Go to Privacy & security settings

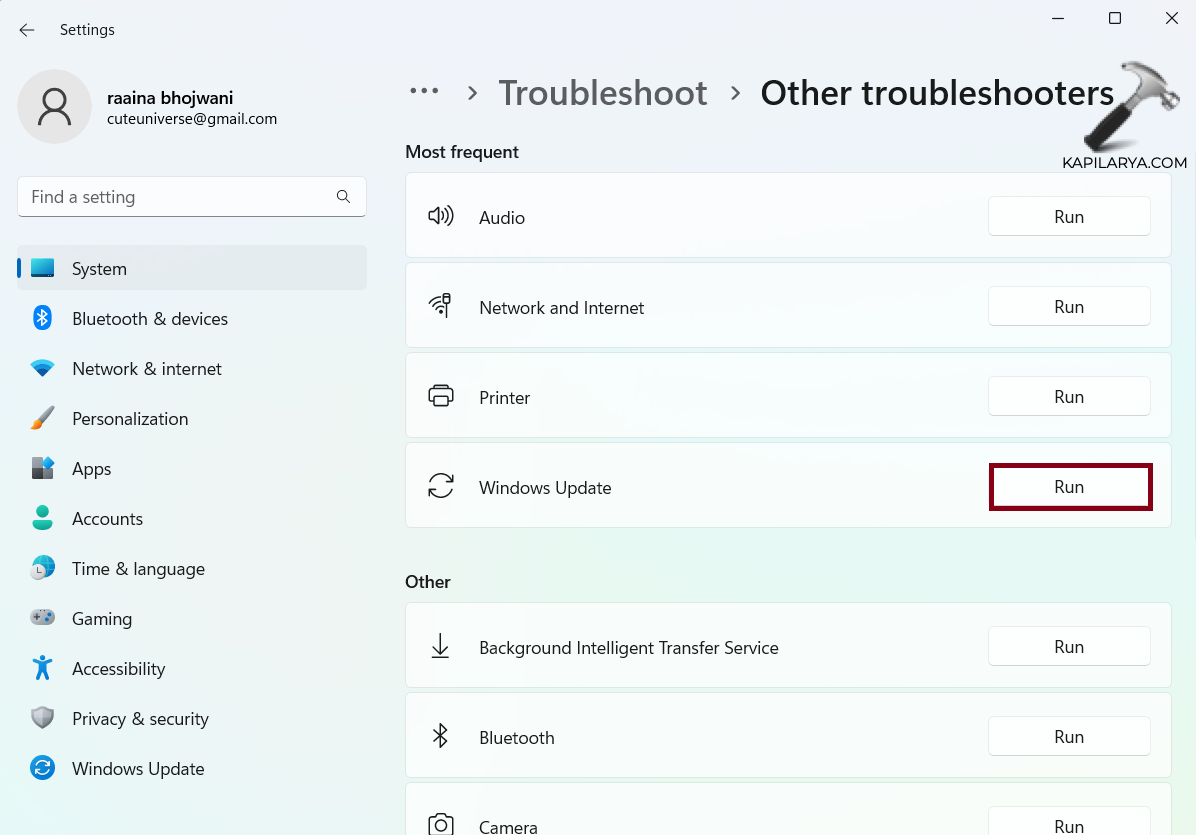(x=140, y=719)
